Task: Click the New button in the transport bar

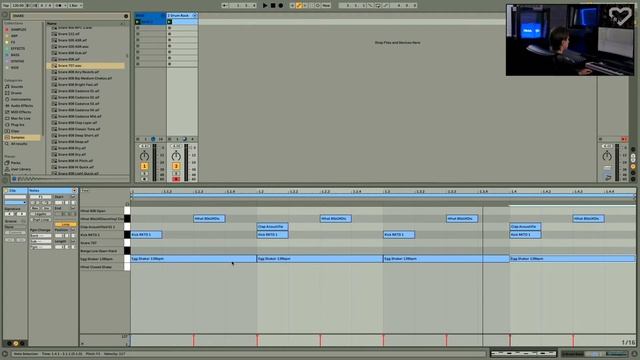Action: pyautogui.click(x=326, y=5)
